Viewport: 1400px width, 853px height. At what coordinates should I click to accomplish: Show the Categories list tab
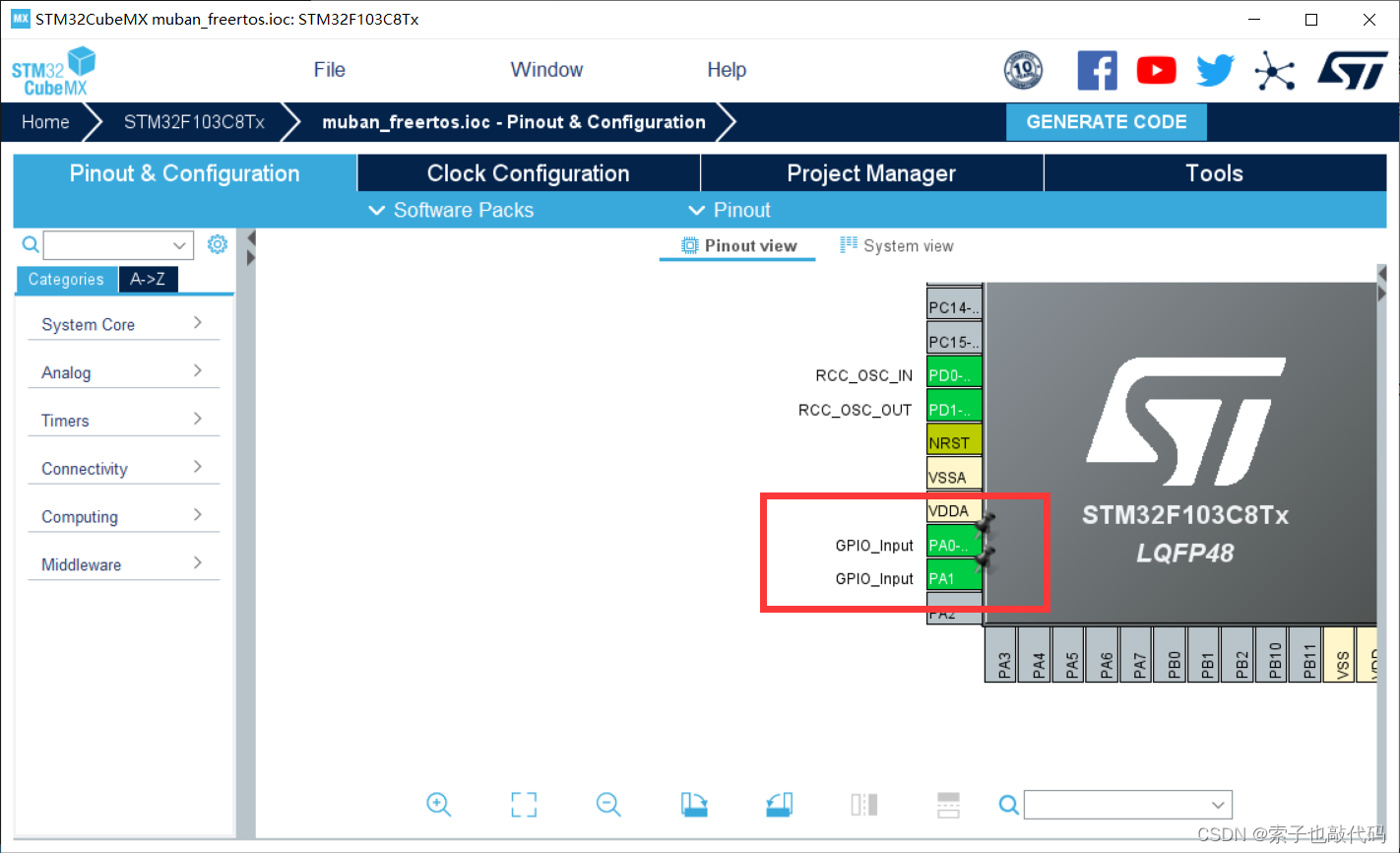[x=66, y=280]
